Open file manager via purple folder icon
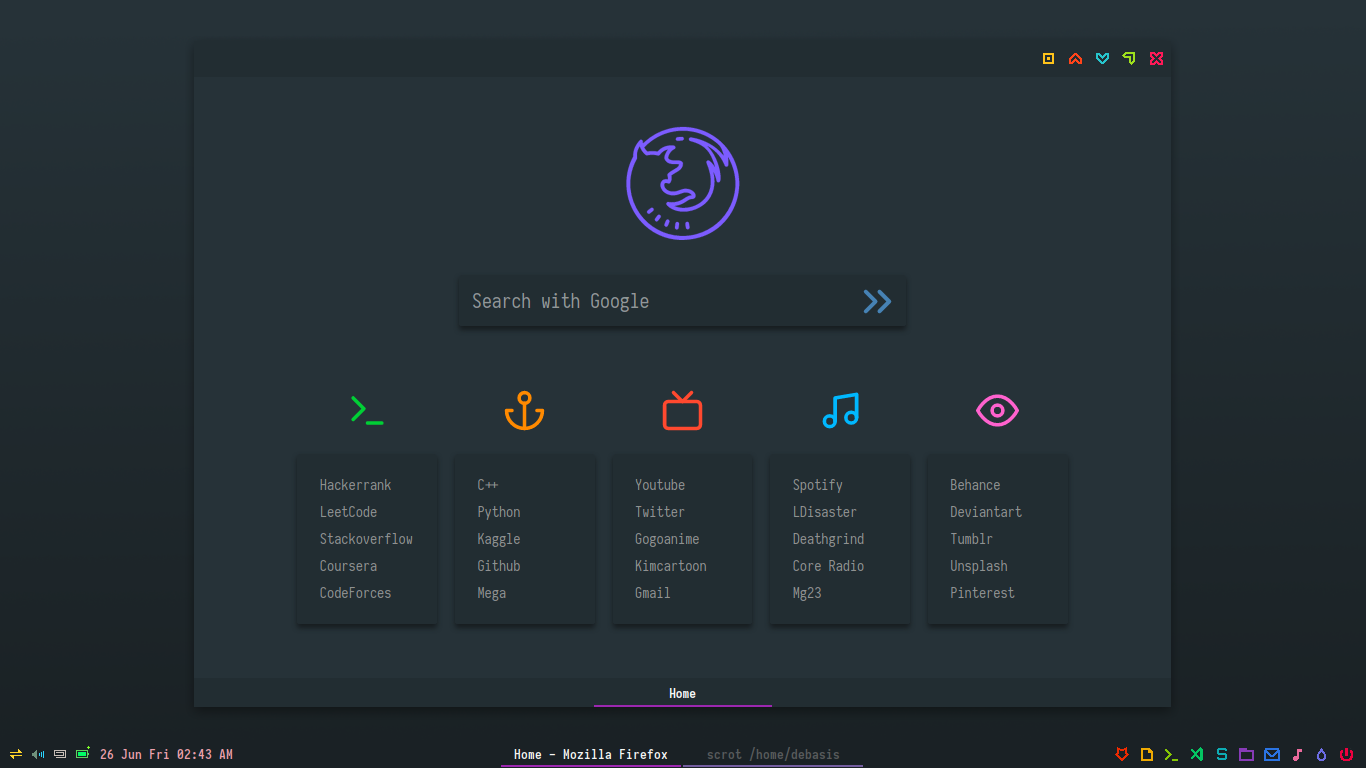Screen dimensions: 1366x768 [1246, 754]
